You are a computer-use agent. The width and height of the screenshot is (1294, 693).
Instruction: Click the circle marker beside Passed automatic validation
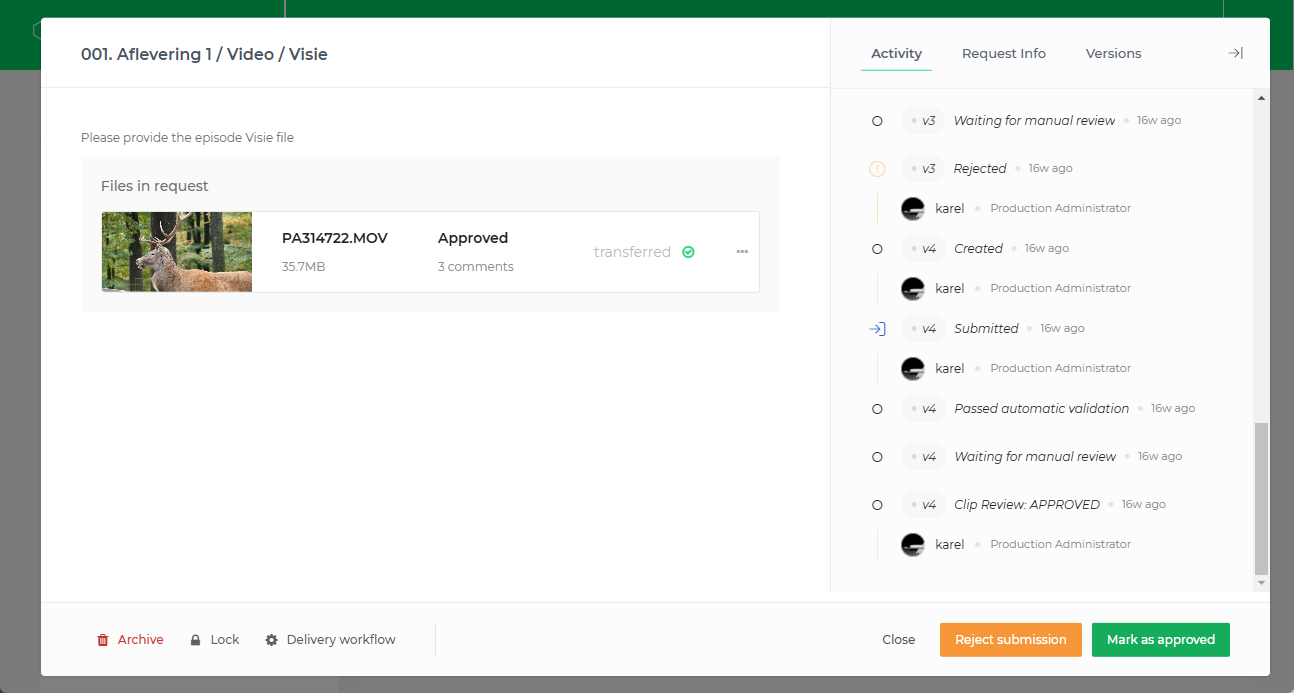(877, 409)
